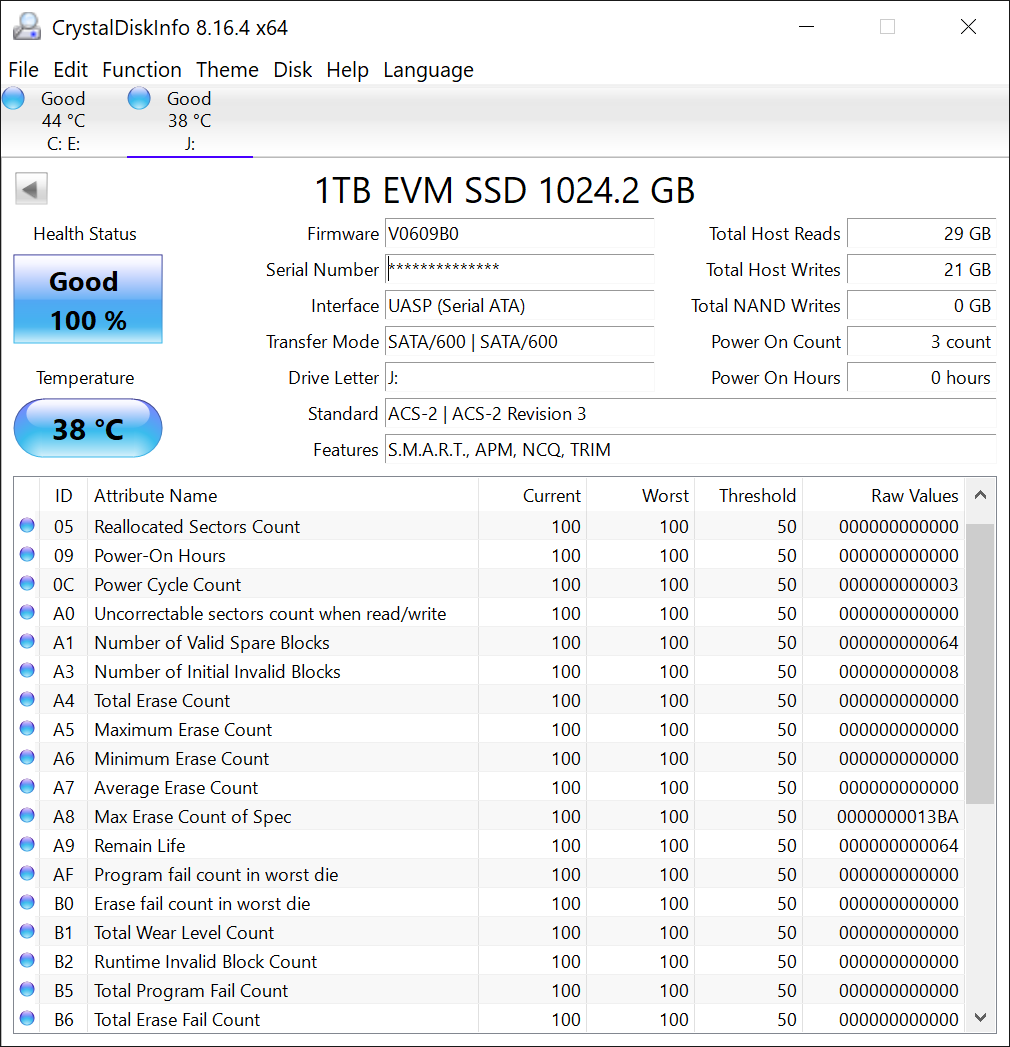Select the C: E: disk status orb
This screenshot has width=1010, height=1047.
point(14,98)
